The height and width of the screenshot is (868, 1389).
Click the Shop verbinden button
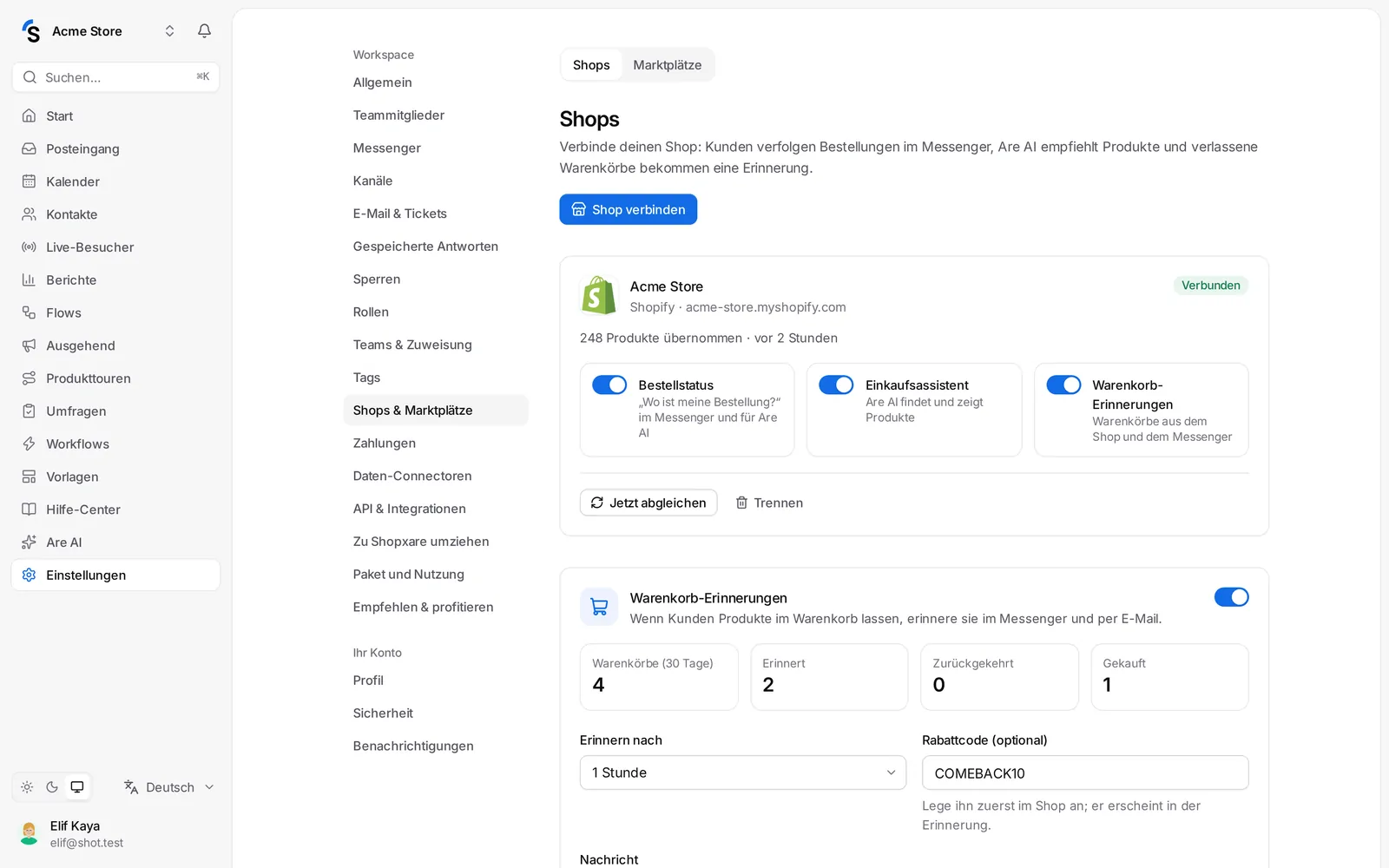point(629,209)
